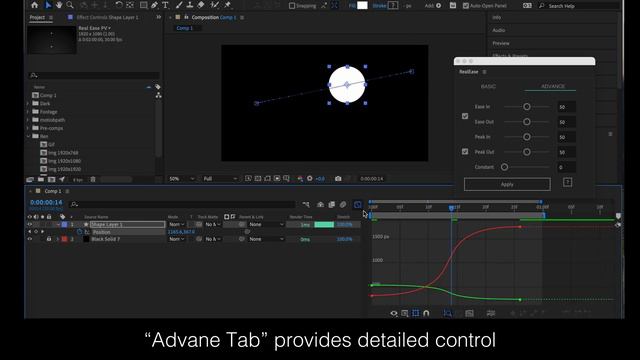Open the Shape Layer 1 parent None dropdown
Screen dimensions: 640x360
click(266, 224)
